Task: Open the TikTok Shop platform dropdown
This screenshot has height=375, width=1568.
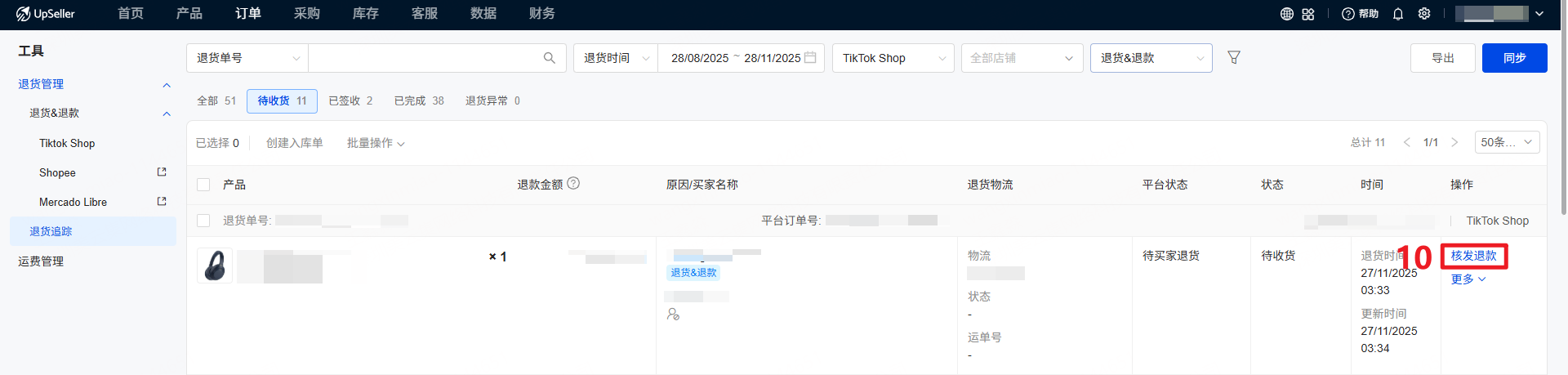Action: (x=893, y=58)
